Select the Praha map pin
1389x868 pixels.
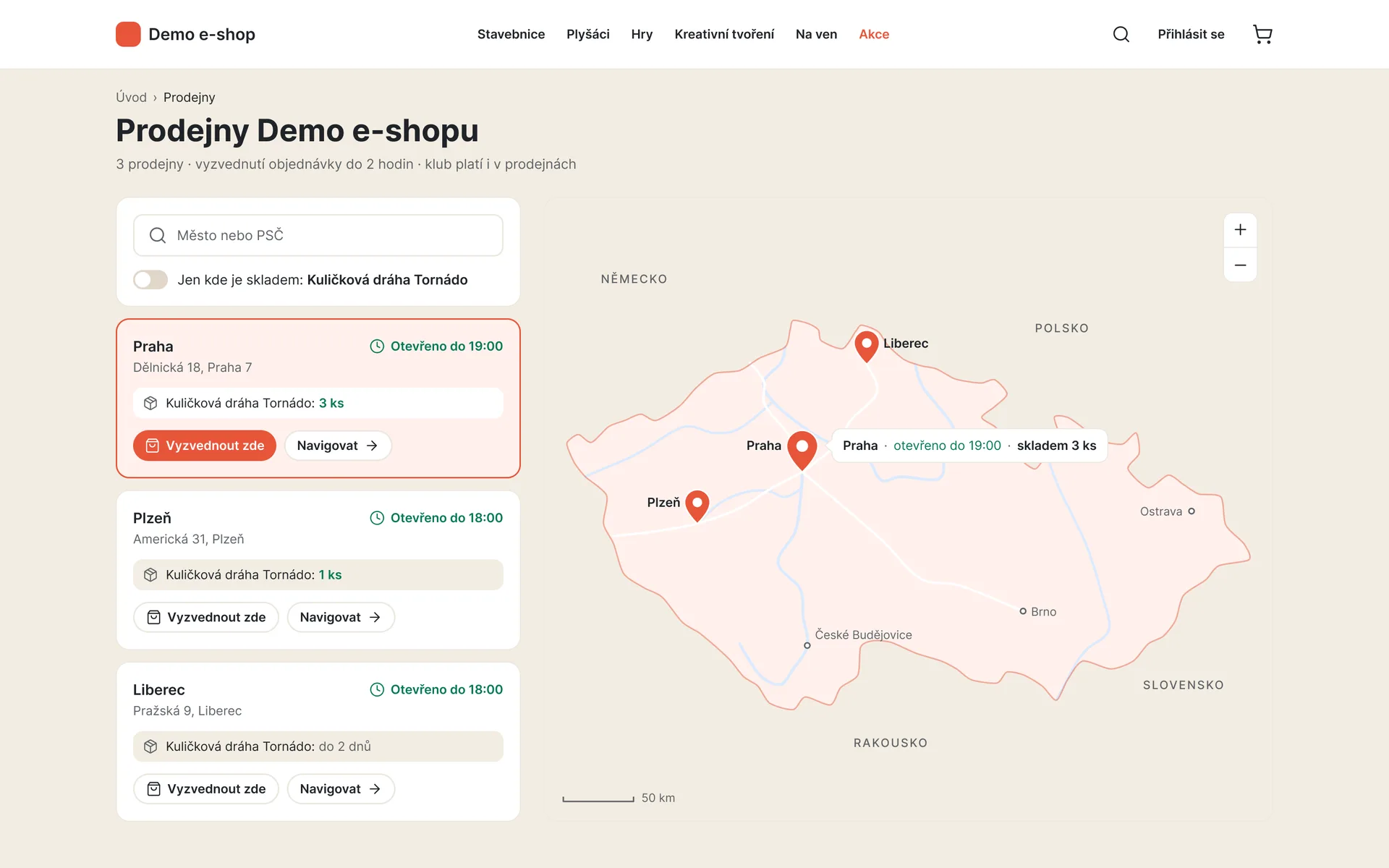pos(802,449)
